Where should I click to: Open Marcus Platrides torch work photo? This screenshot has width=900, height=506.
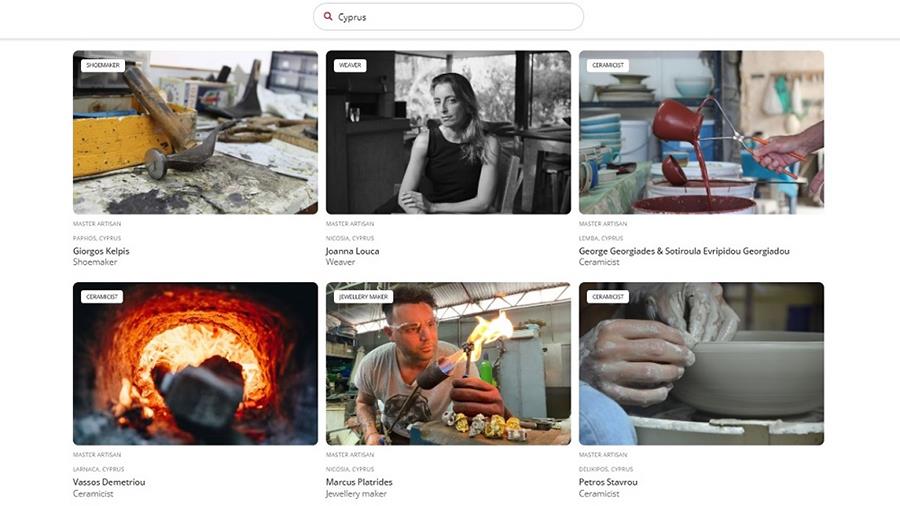[x=448, y=364]
